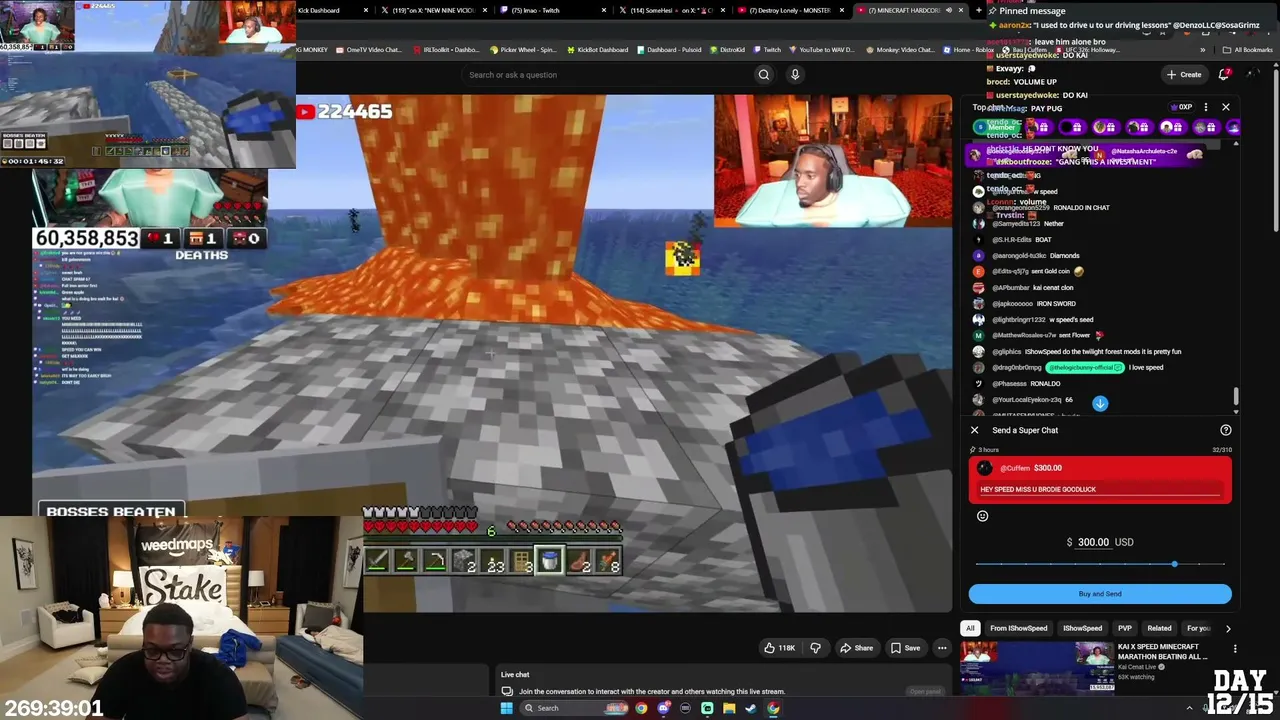
Task: Close the Send a Super Chat panel
Action: (974, 430)
